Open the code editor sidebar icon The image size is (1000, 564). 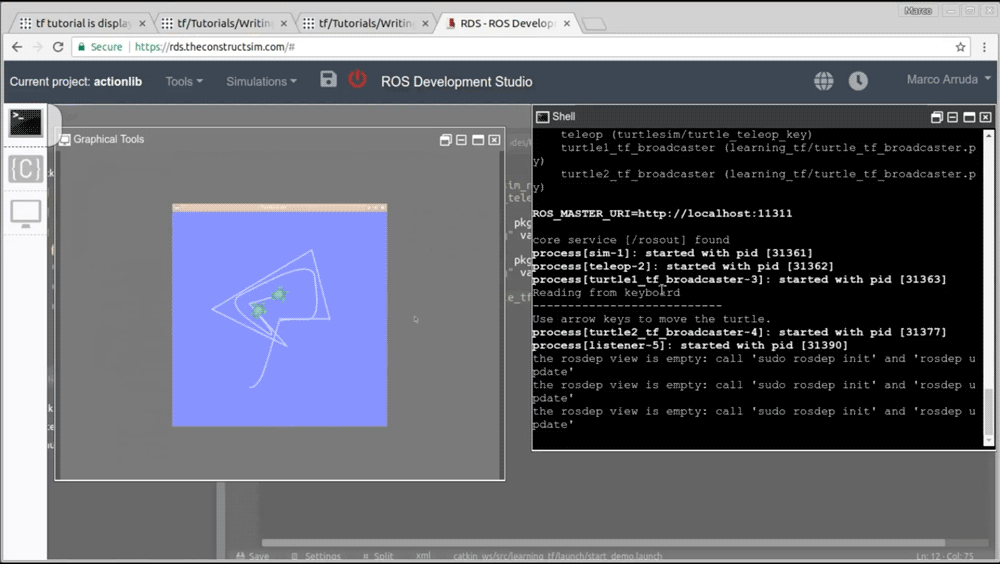(x=26, y=169)
